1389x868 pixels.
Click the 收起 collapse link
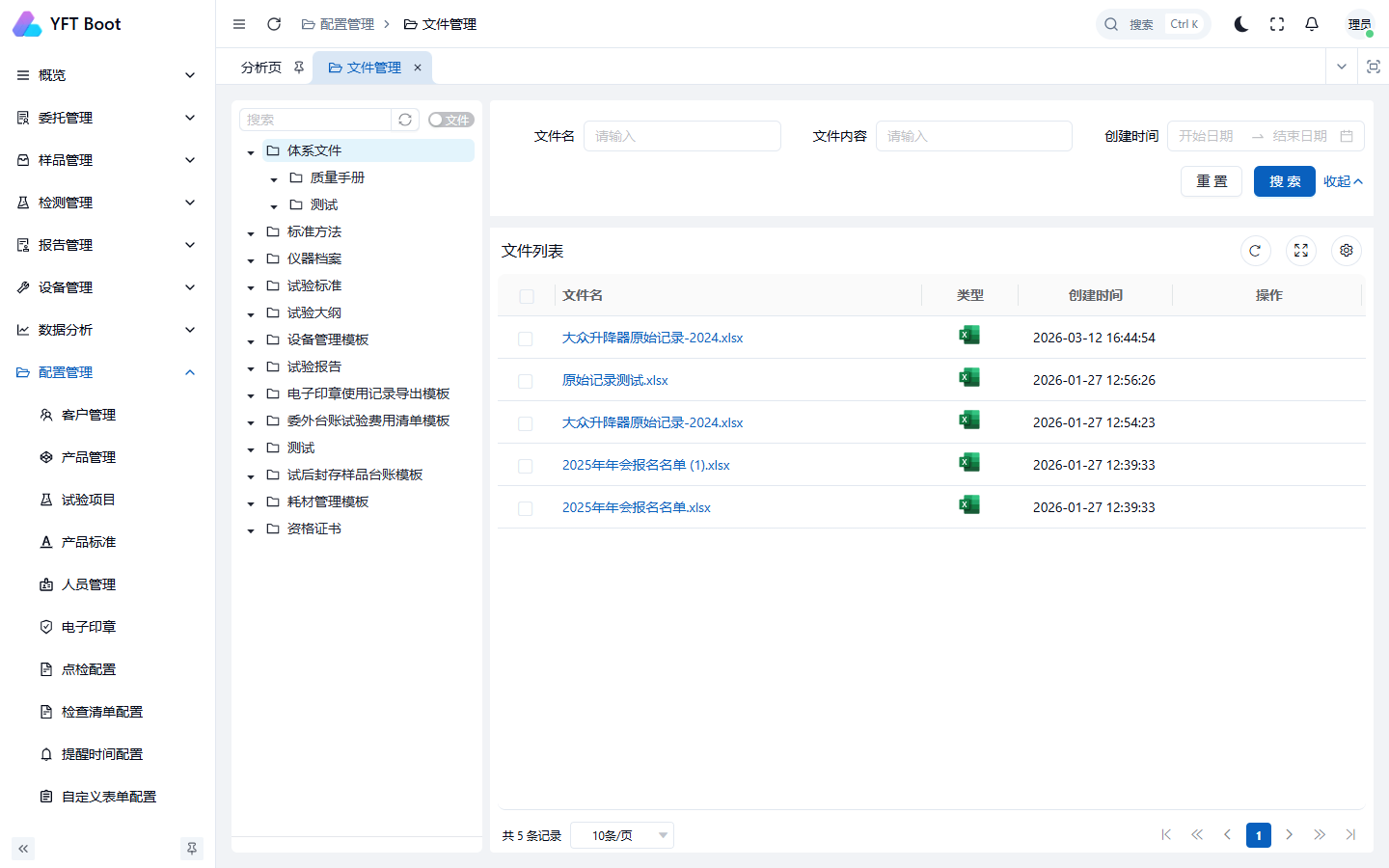tap(1343, 181)
